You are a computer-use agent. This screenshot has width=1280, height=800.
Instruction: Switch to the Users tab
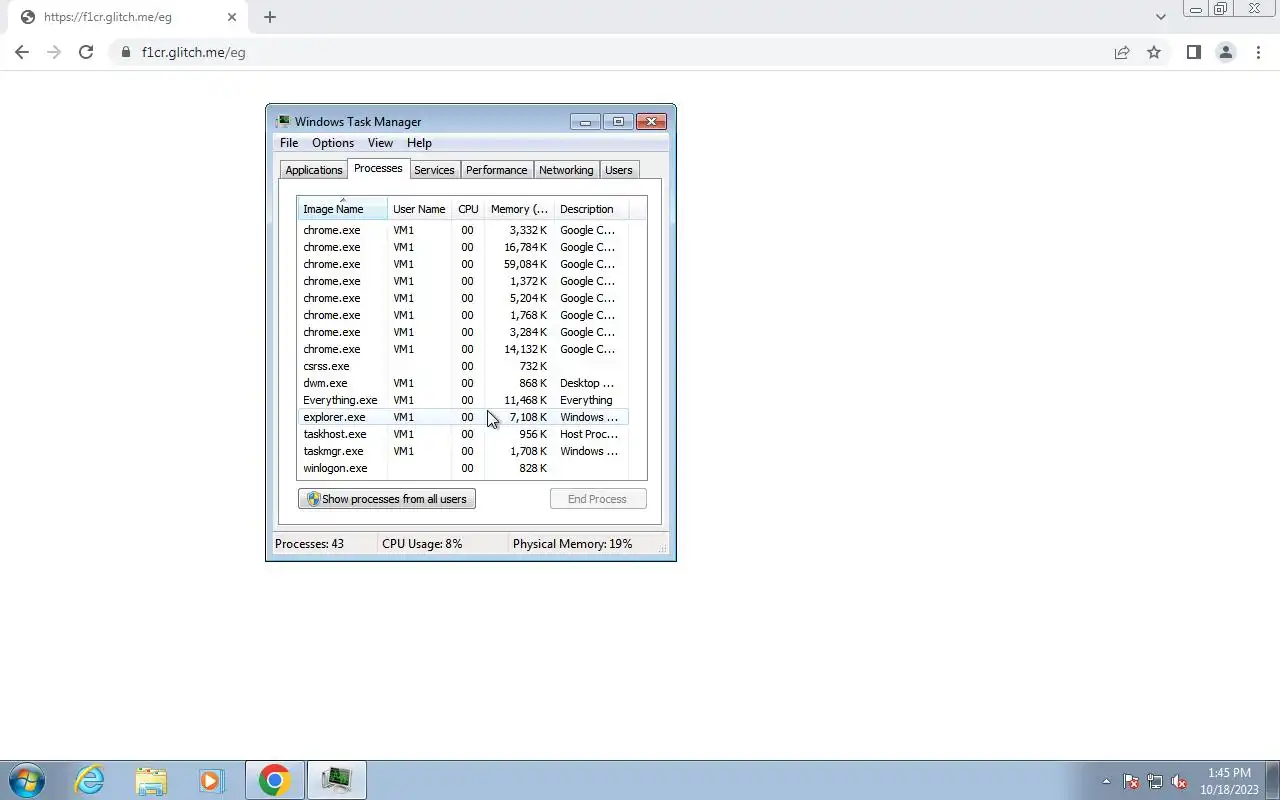(x=619, y=170)
